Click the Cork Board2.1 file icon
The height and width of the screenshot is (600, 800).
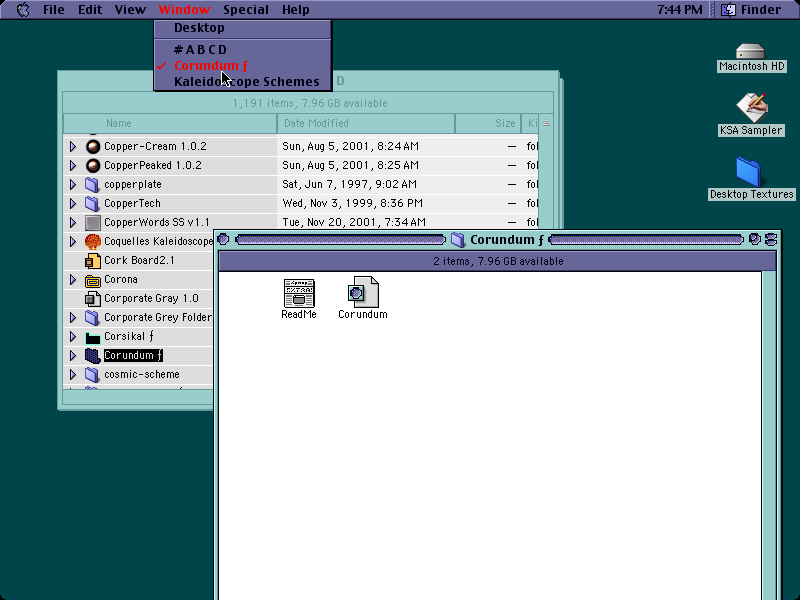[92, 261]
